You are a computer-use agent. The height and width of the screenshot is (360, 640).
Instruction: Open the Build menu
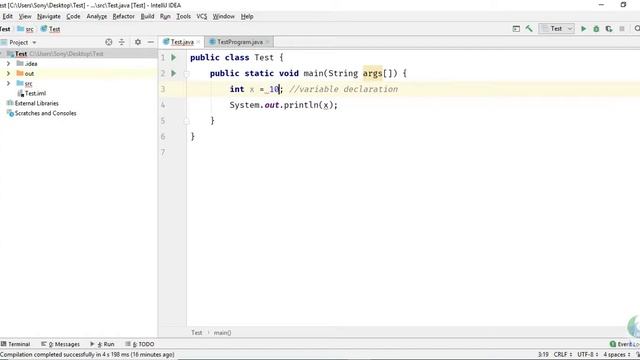pos(147,16)
